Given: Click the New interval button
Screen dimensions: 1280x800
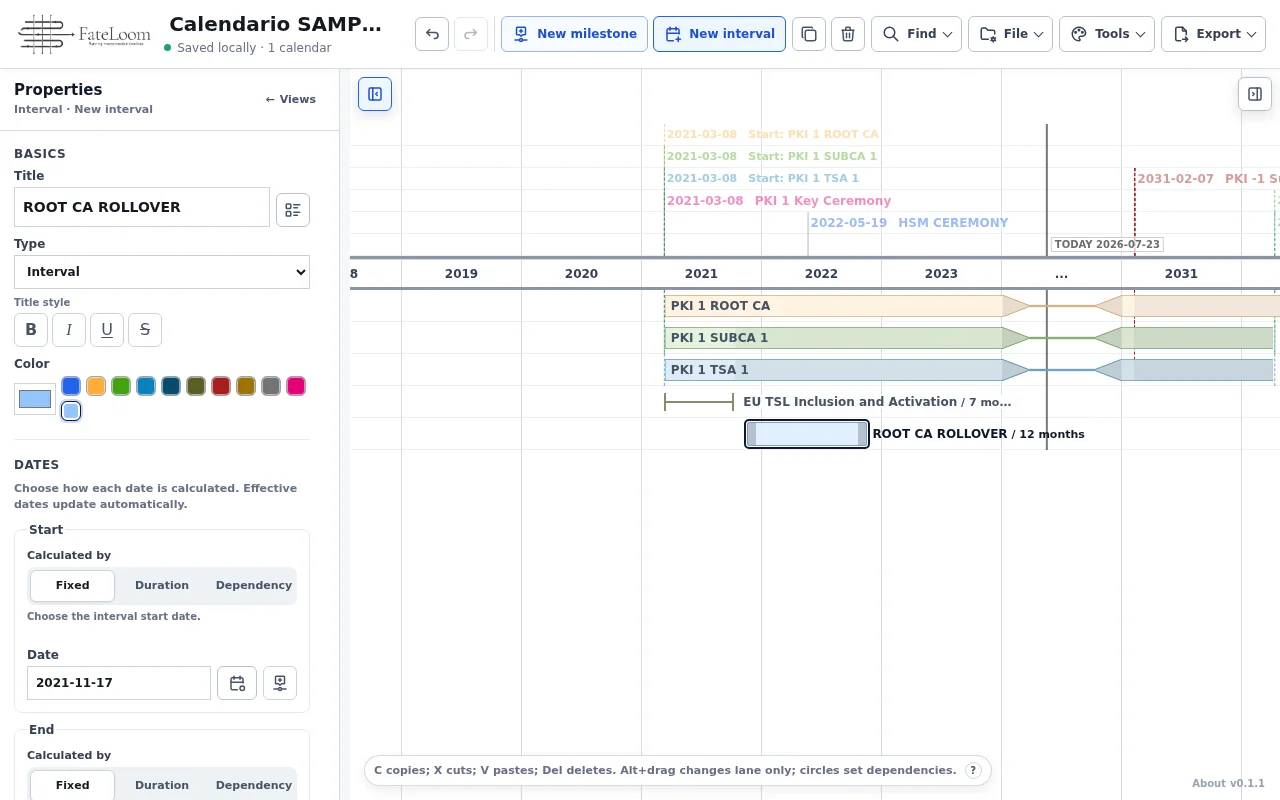Looking at the screenshot, I should [x=719, y=34].
